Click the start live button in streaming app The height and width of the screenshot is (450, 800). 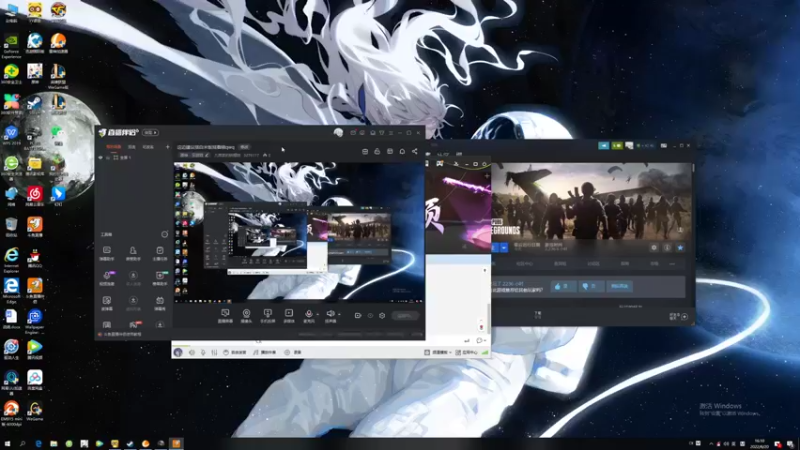pos(404,316)
